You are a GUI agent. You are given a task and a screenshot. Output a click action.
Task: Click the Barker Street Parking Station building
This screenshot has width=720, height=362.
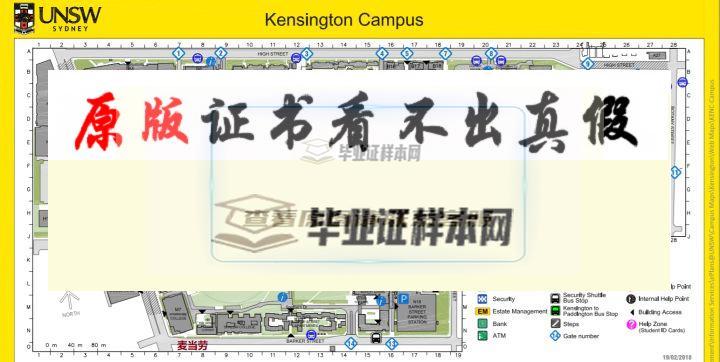tap(417, 312)
